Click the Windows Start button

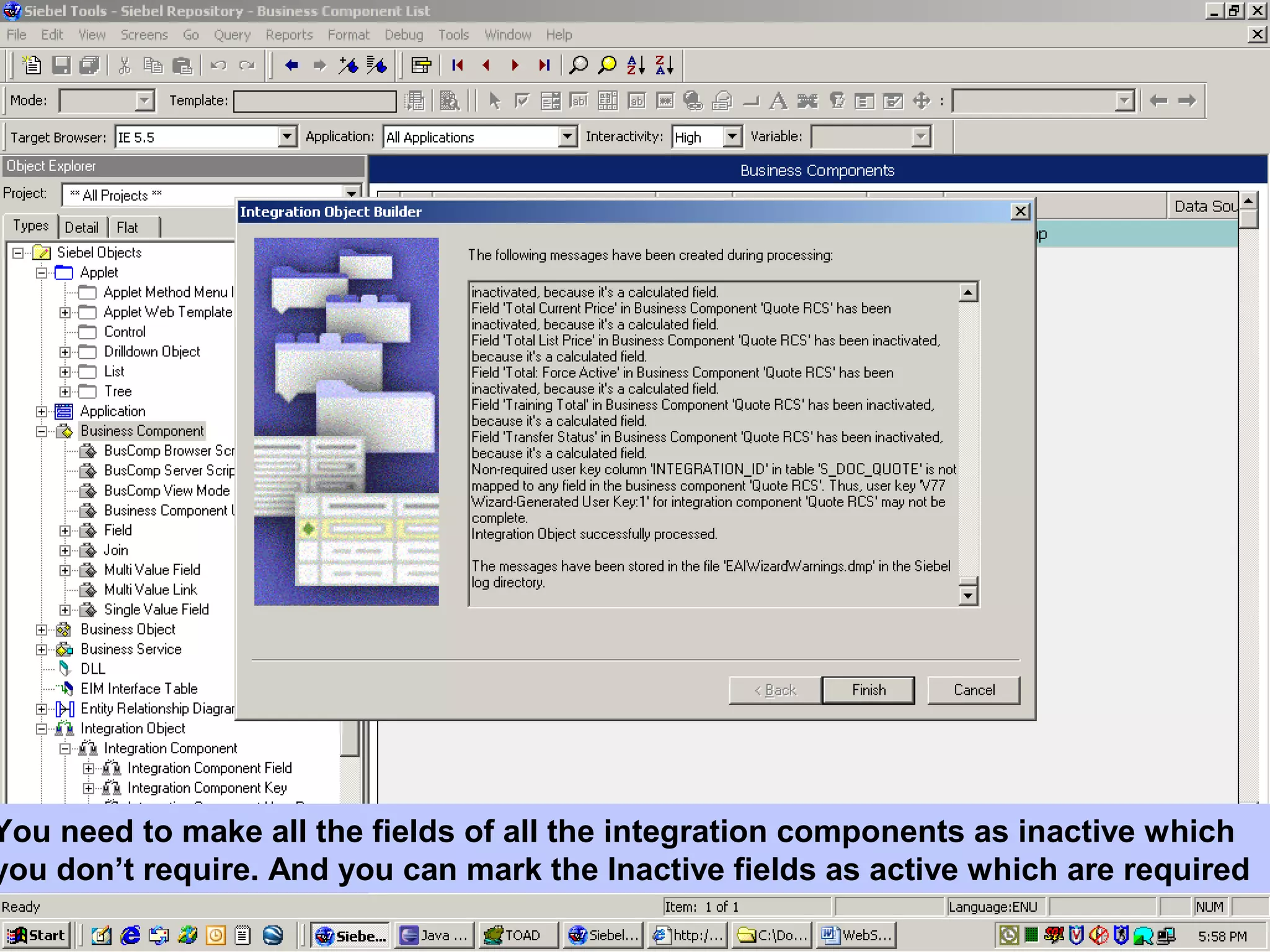coord(37,935)
